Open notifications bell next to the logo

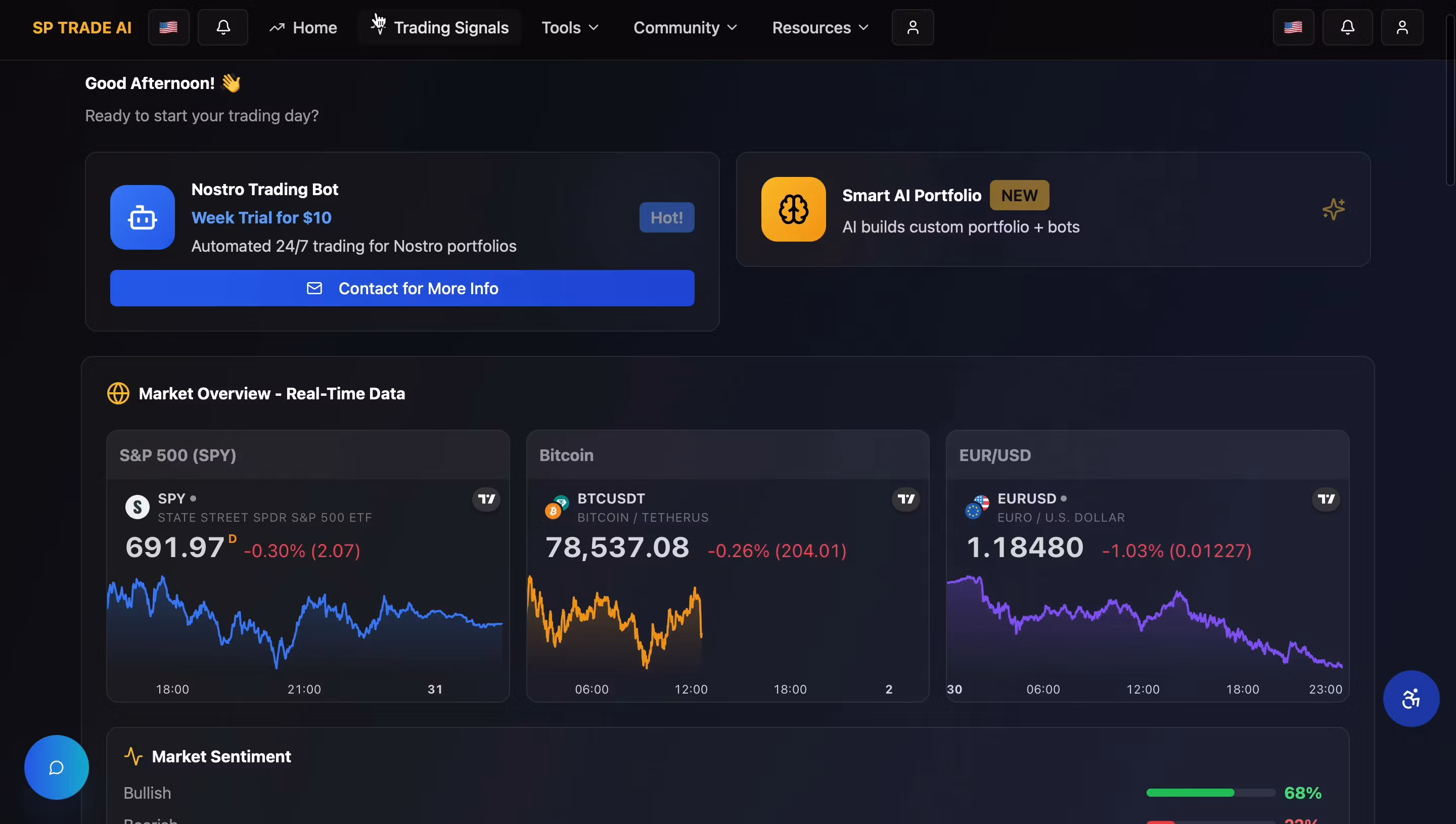[223, 27]
